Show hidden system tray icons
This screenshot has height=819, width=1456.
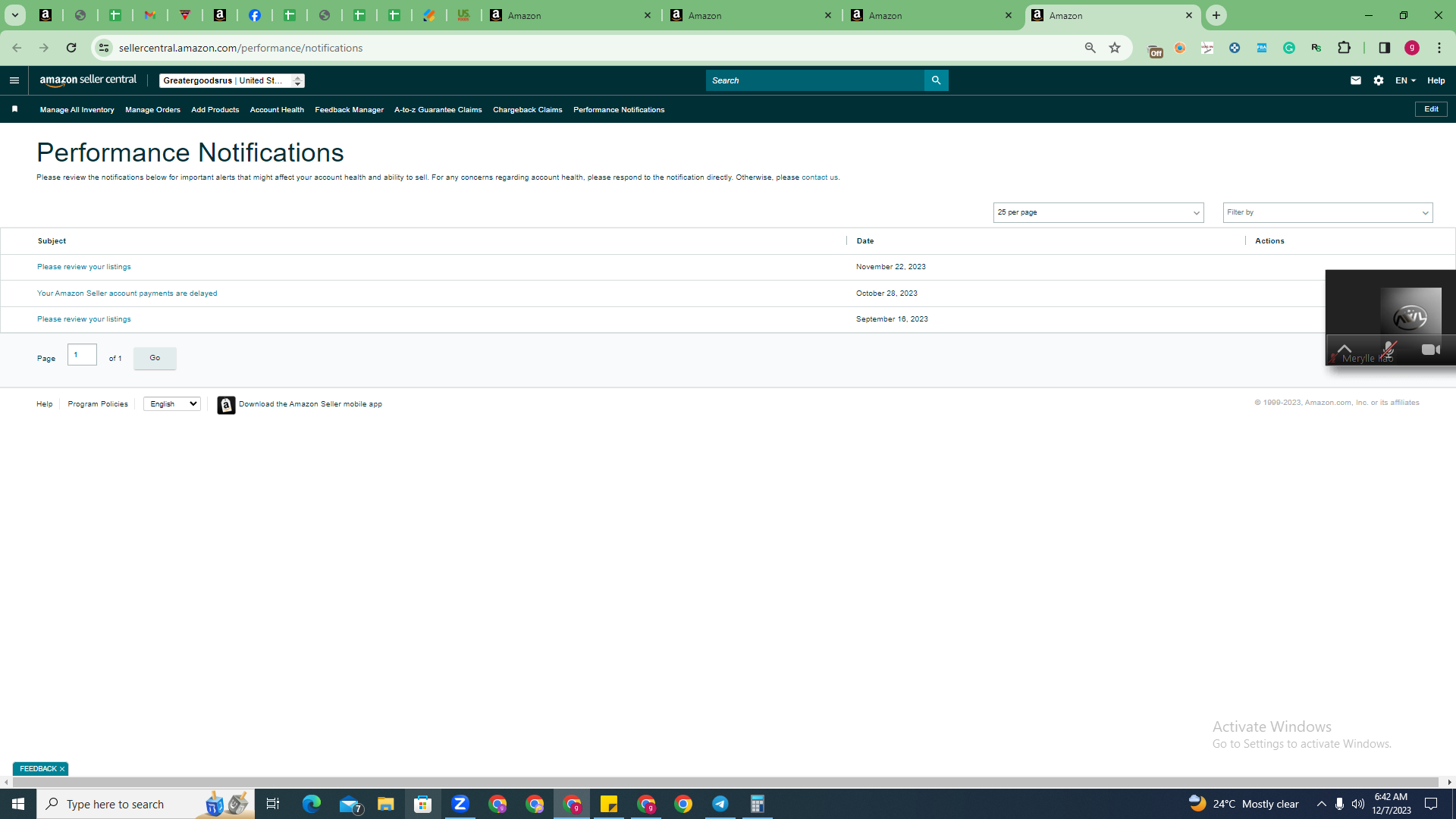1321,804
